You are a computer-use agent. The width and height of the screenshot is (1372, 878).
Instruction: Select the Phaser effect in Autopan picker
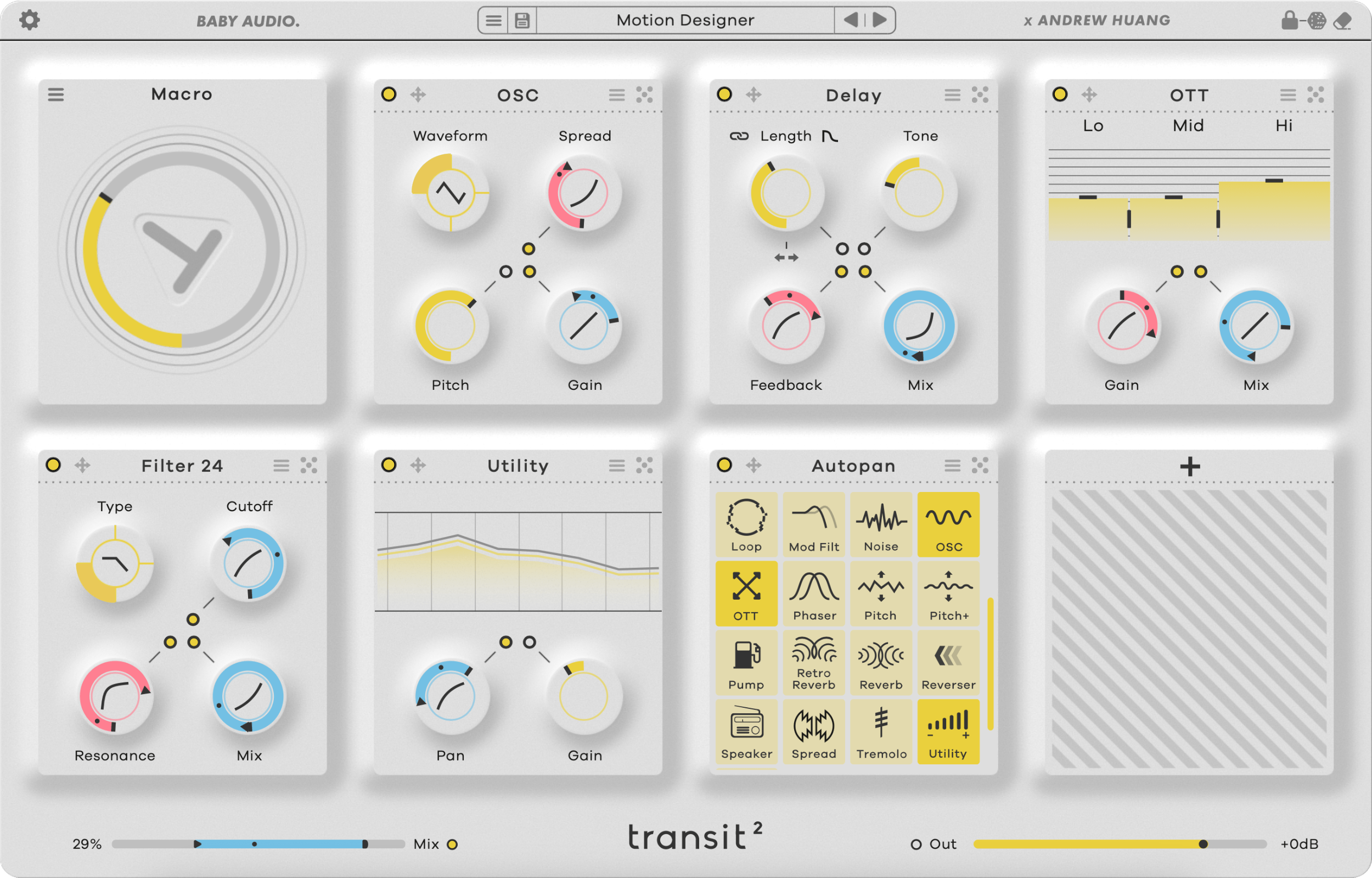pyautogui.click(x=814, y=593)
